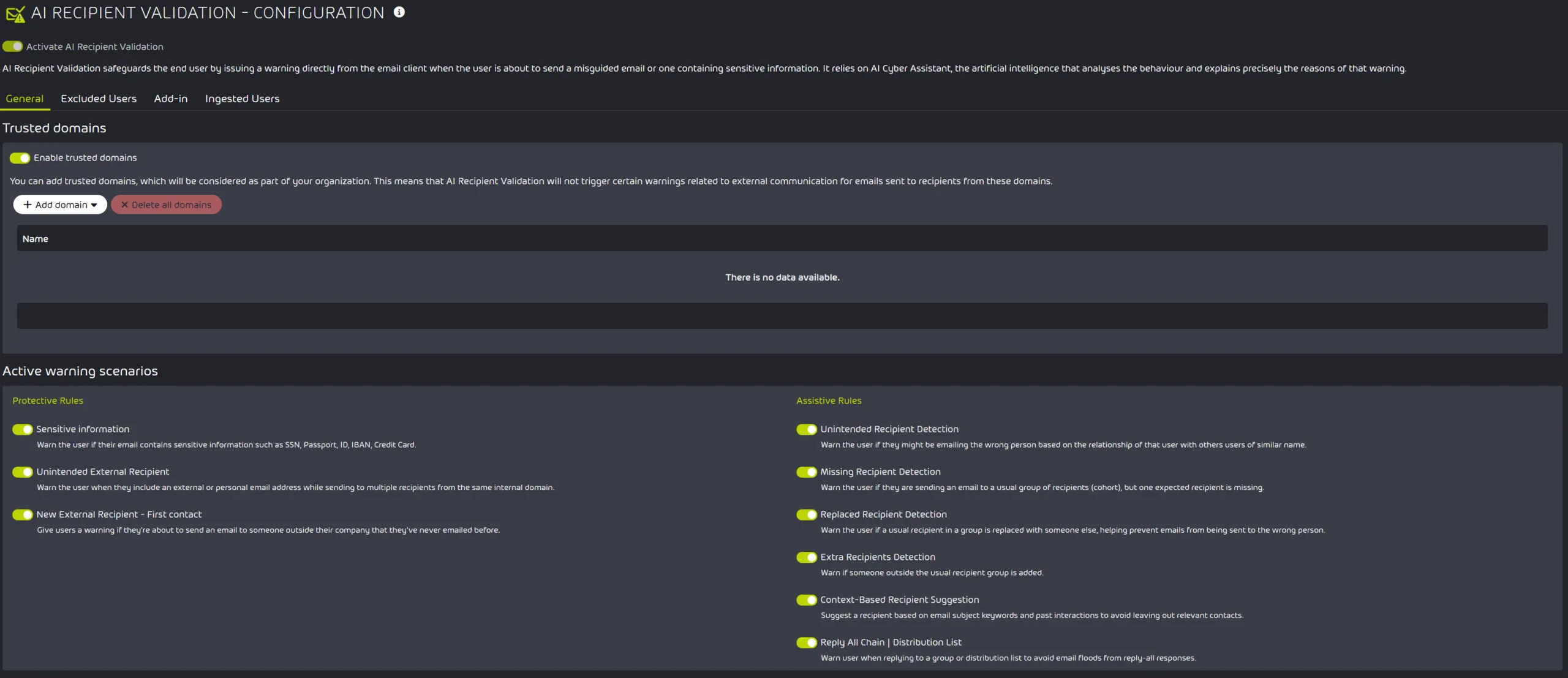The height and width of the screenshot is (678, 1568).
Task: Turn off Sensitive information rule
Action: tap(23, 429)
